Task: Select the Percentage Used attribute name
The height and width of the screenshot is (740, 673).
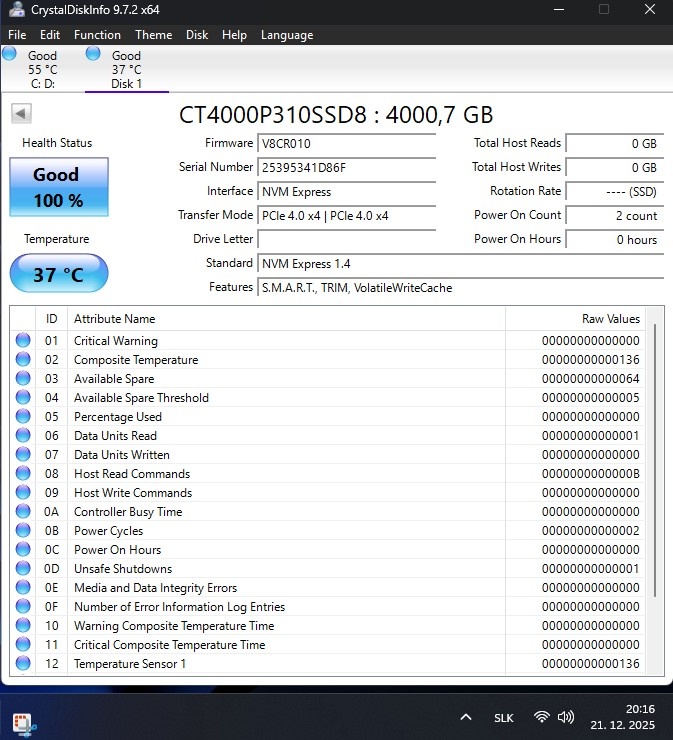Action: coord(118,417)
